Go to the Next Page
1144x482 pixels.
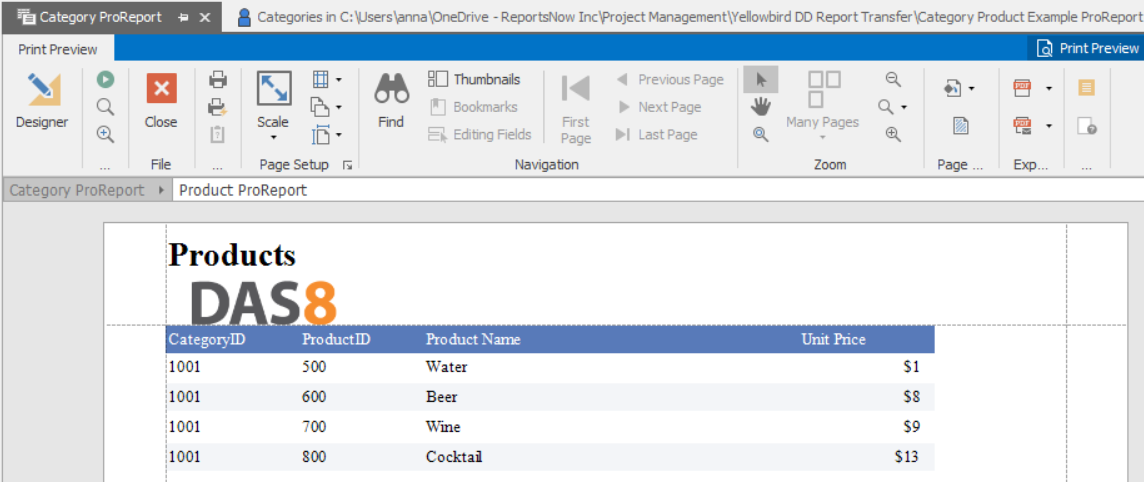[659, 107]
